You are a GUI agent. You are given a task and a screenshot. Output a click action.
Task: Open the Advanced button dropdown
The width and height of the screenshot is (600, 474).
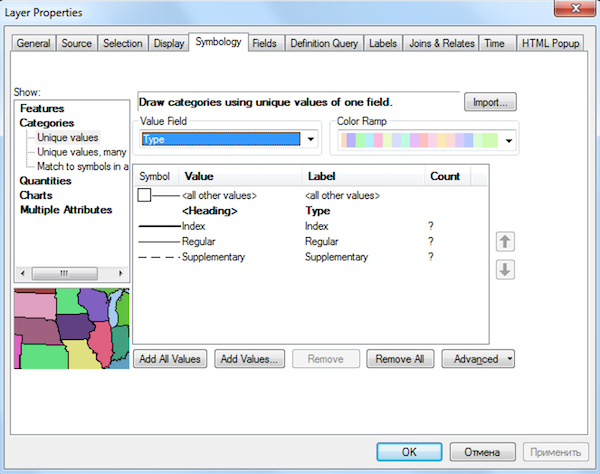click(x=509, y=359)
